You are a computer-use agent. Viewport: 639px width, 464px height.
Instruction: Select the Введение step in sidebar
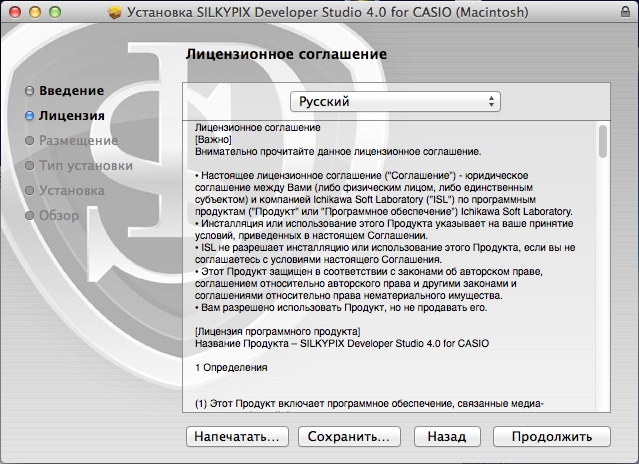(71, 90)
